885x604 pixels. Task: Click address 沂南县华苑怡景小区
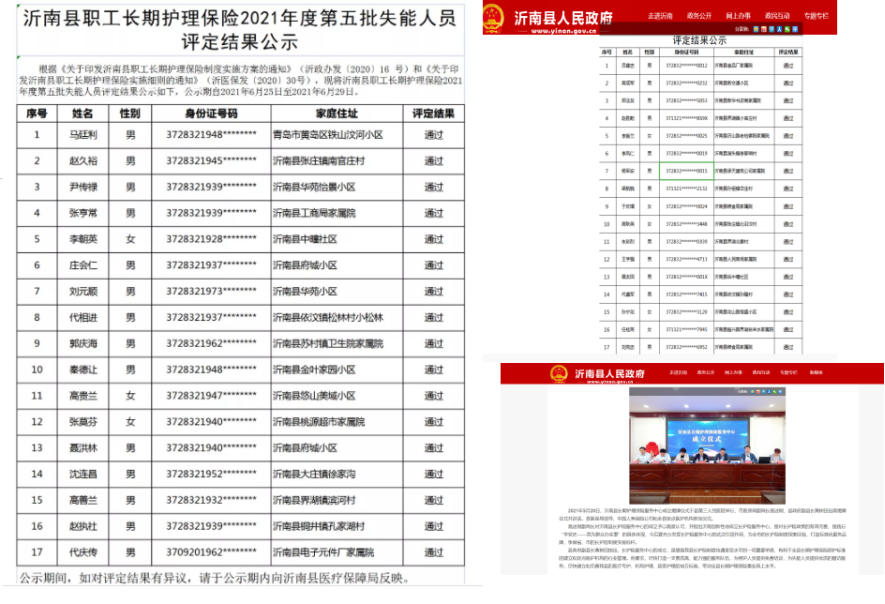314,187
